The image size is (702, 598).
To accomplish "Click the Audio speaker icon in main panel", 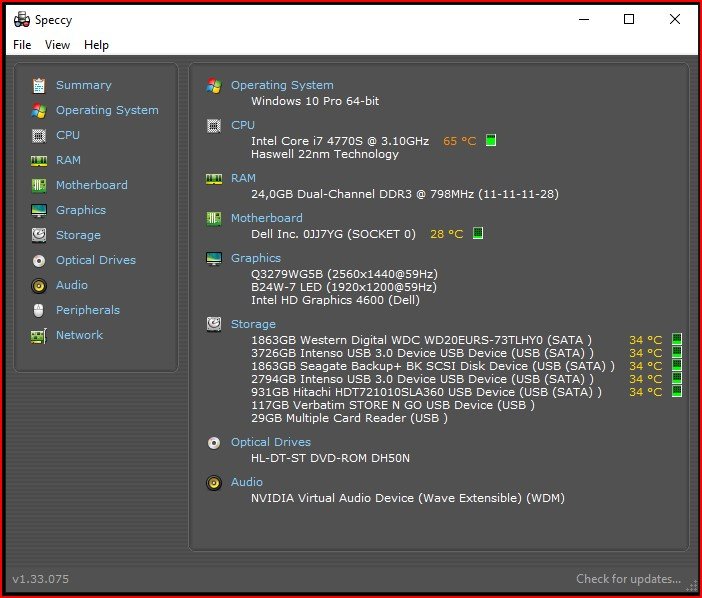I will point(214,483).
